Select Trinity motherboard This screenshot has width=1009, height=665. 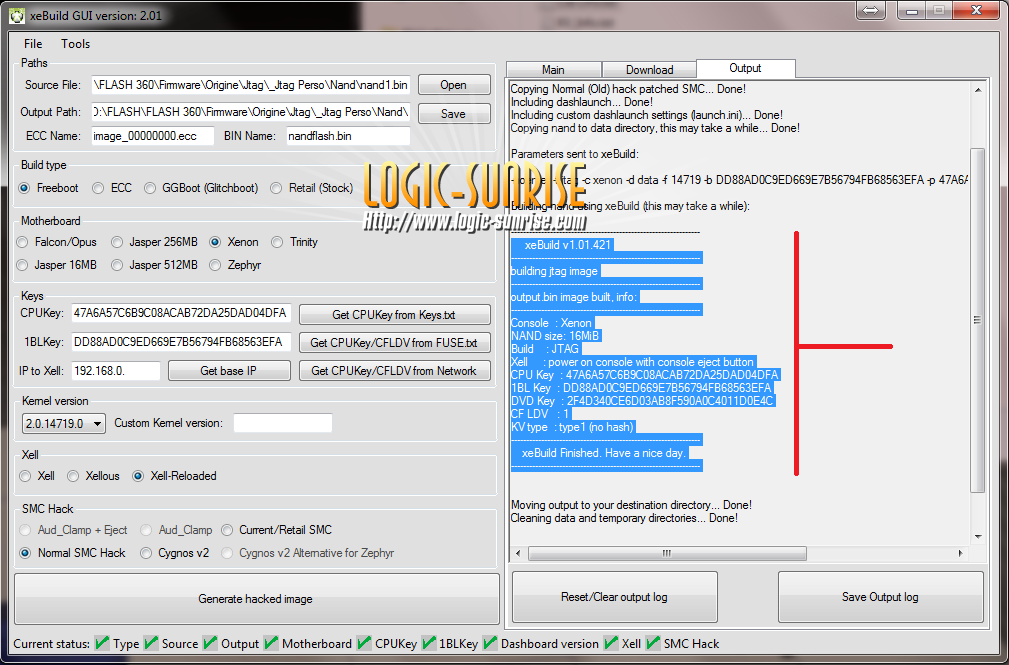tap(295, 242)
